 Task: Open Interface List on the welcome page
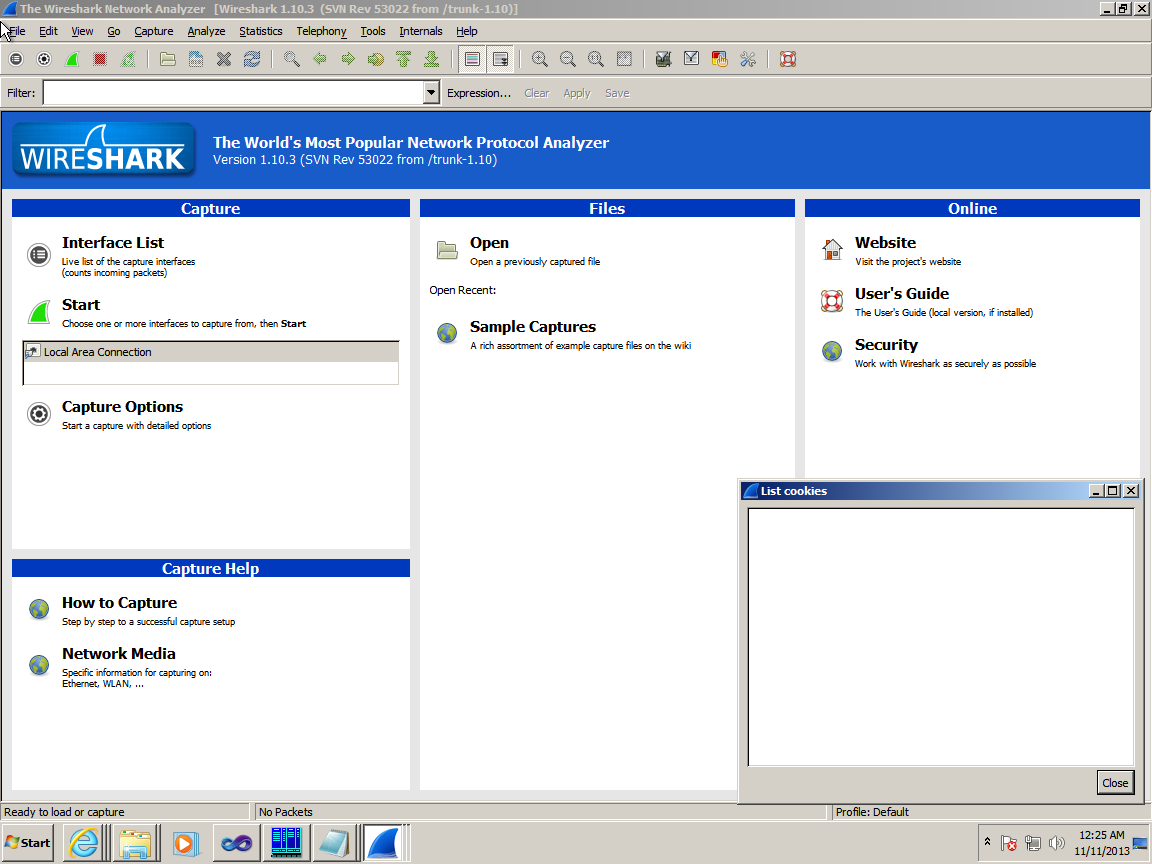pyautogui.click(x=113, y=242)
